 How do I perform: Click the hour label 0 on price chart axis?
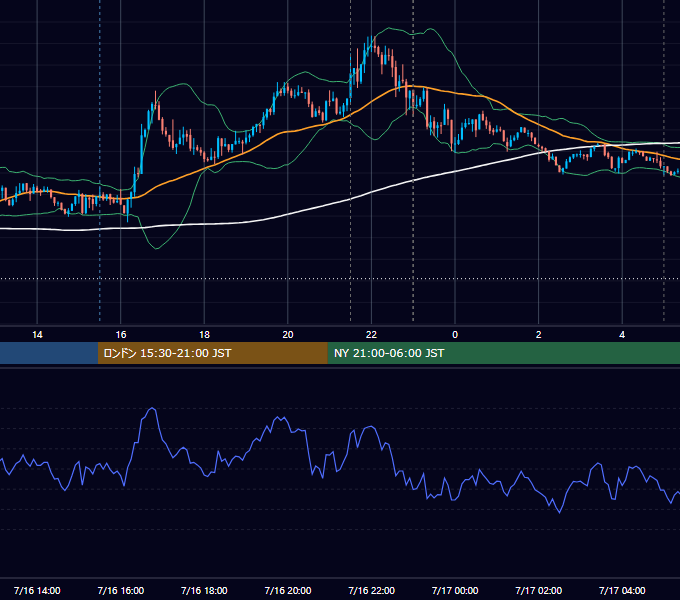click(x=455, y=335)
